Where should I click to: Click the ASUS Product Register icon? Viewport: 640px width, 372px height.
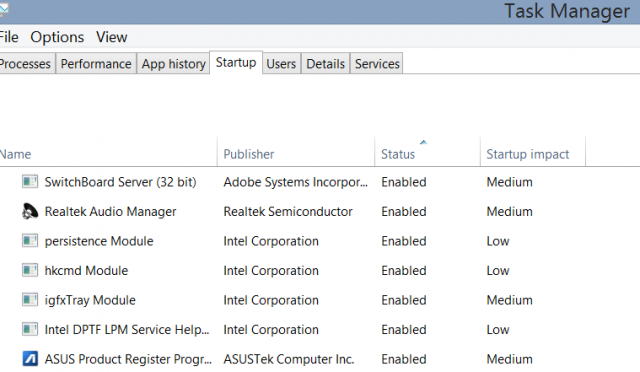pos(30,359)
